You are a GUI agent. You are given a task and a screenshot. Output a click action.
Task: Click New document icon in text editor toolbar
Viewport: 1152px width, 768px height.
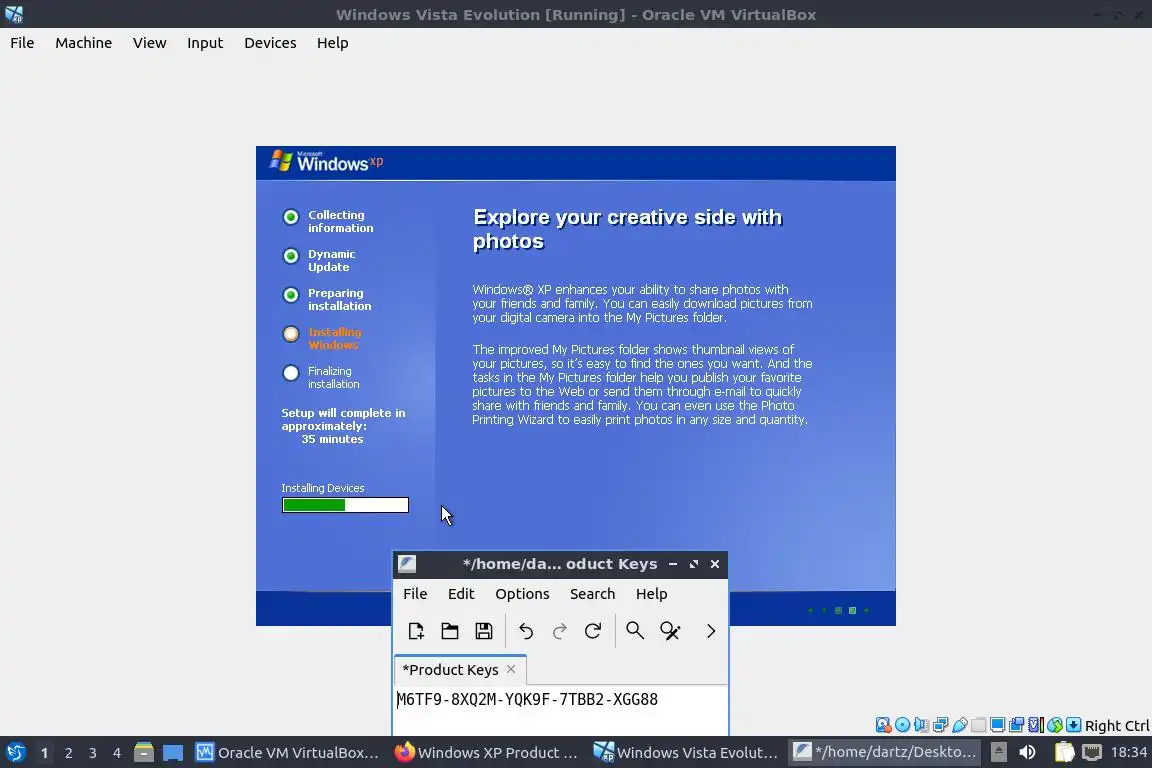coord(416,631)
